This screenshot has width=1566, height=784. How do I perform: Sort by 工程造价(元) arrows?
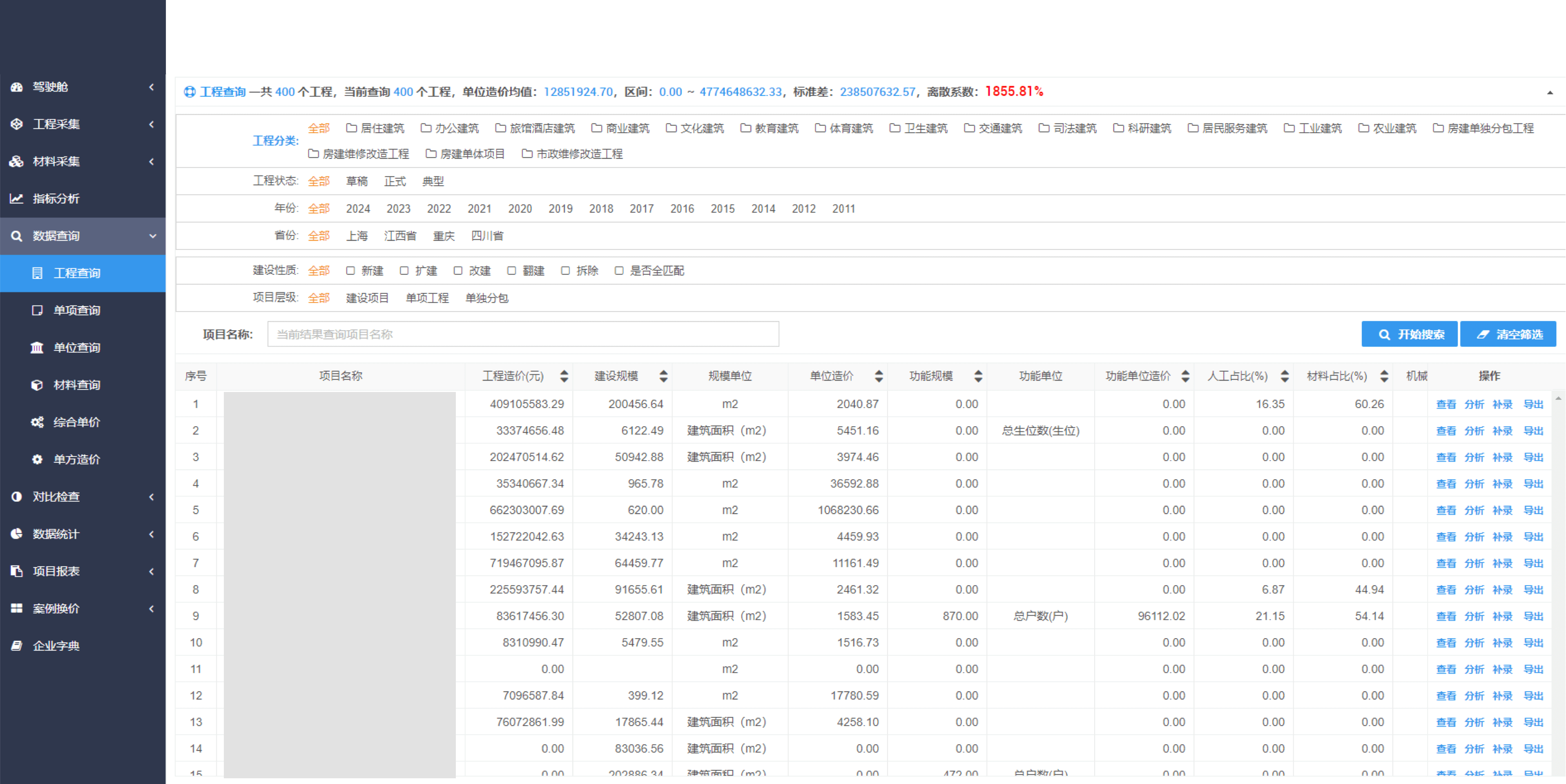point(564,376)
